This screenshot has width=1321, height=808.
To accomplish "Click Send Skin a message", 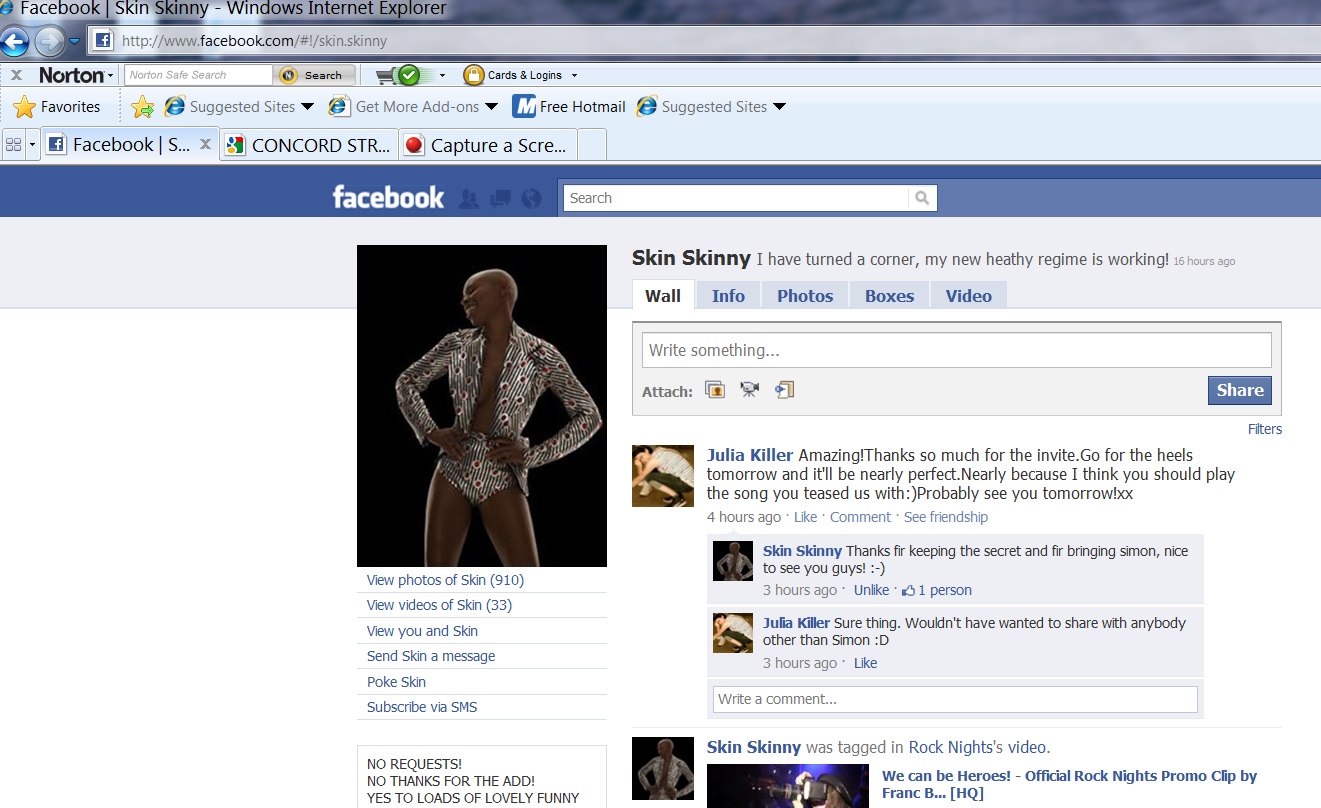I will pos(431,656).
